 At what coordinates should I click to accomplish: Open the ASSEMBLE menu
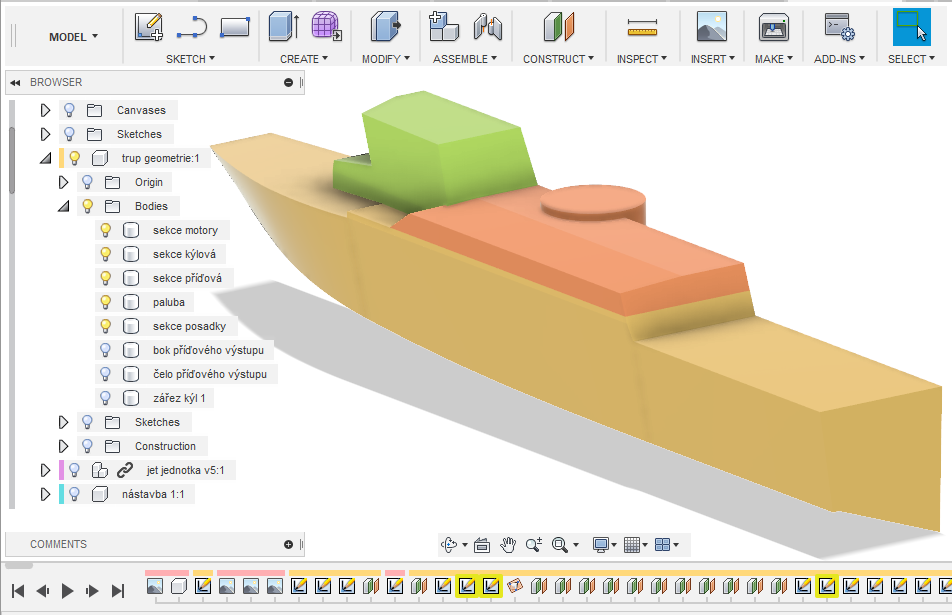click(x=465, y=59)
